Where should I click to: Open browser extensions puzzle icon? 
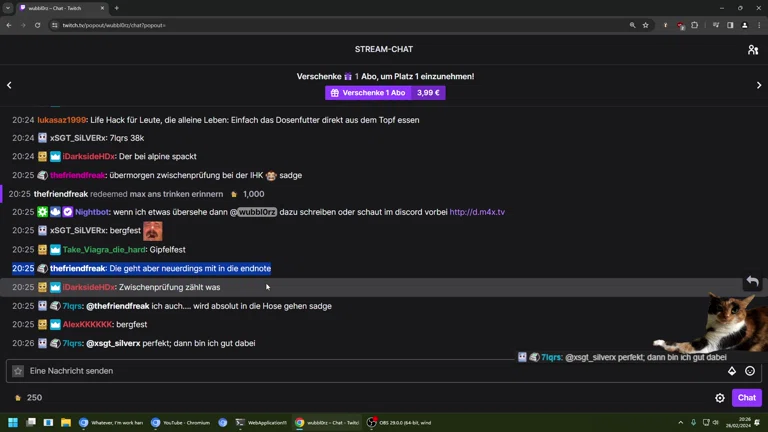click(695, 25)
